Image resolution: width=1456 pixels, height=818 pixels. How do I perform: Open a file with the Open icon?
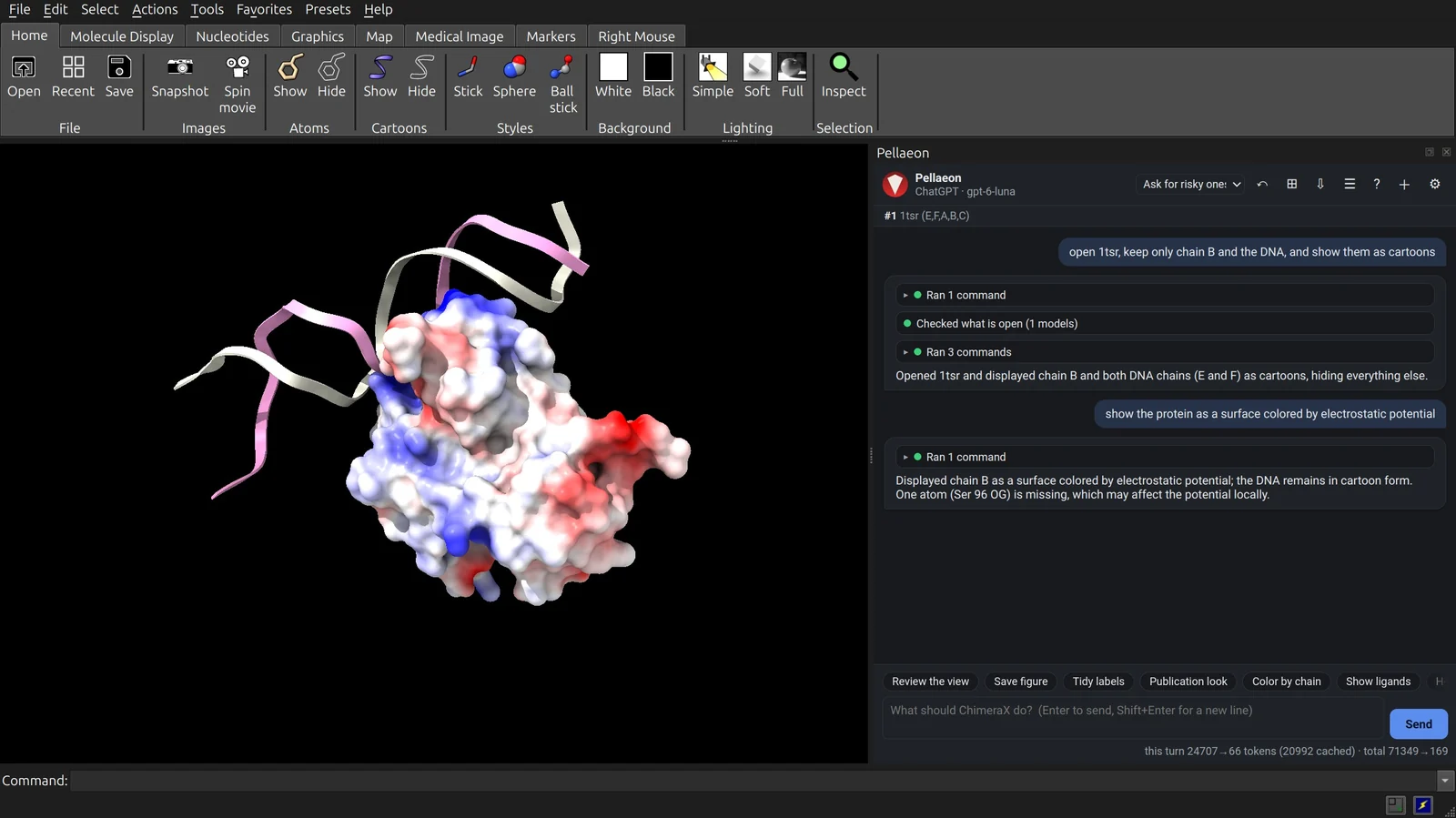pos(24,76)
